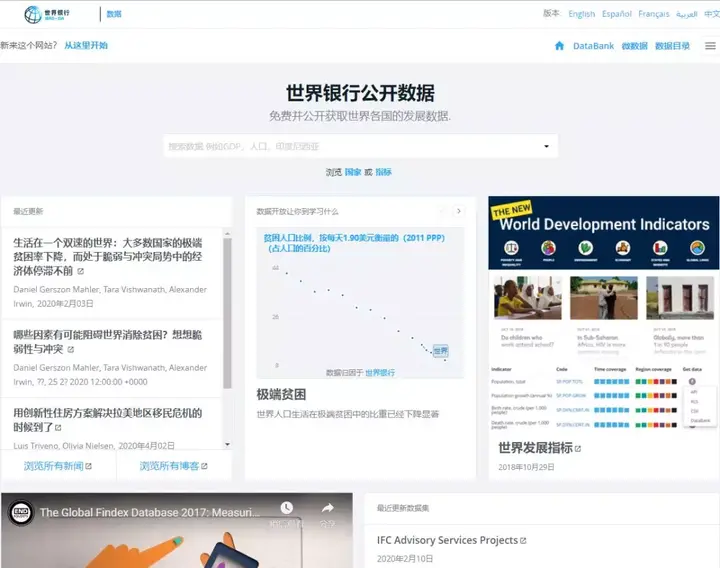Click schoolchildren thumbnail in WDI card
Image resolution: width=720 pixels, height=568 pixels.
528,298
